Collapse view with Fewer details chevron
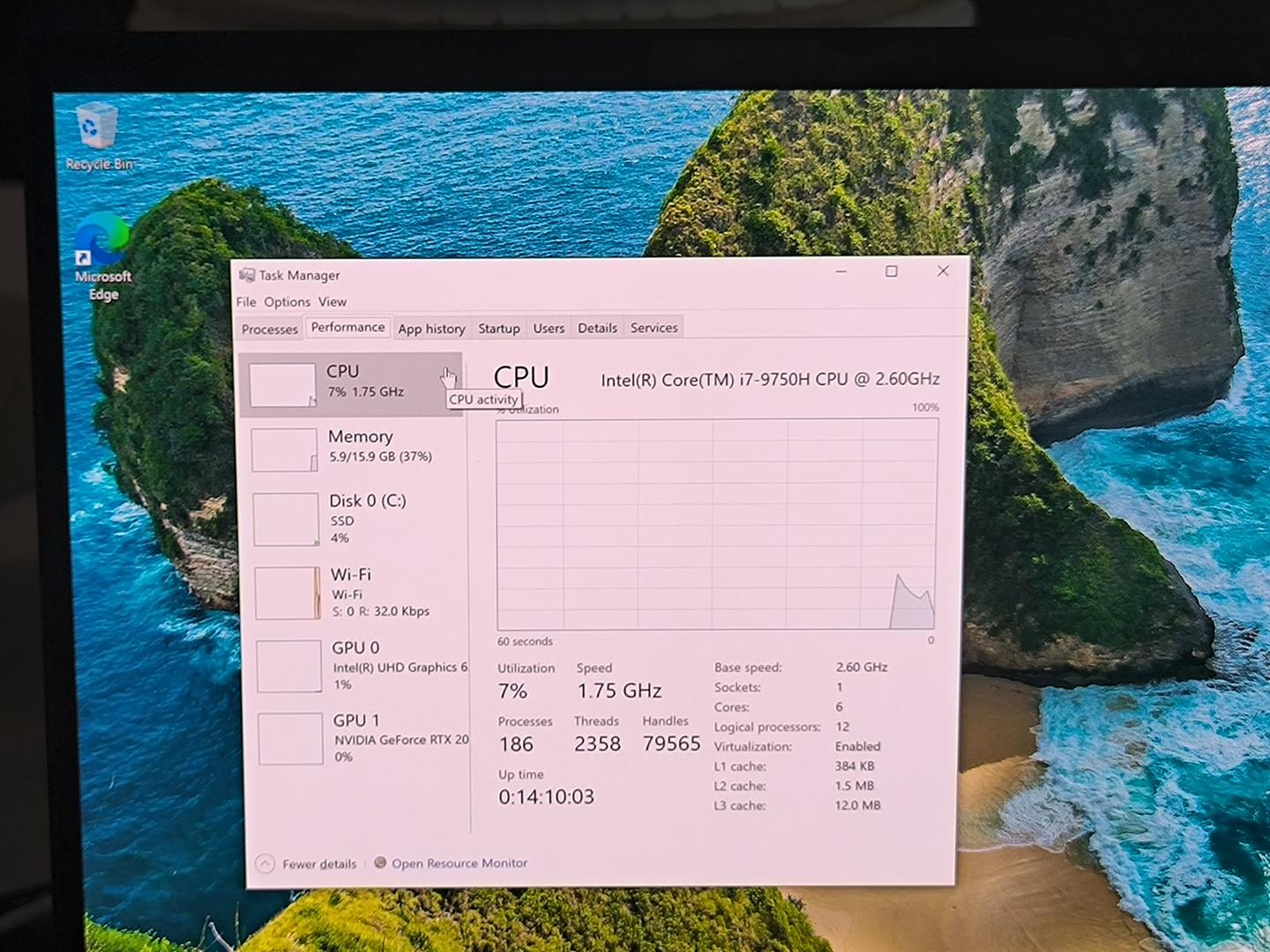Viewport: 1270px width, 952px height. point(265,864)
